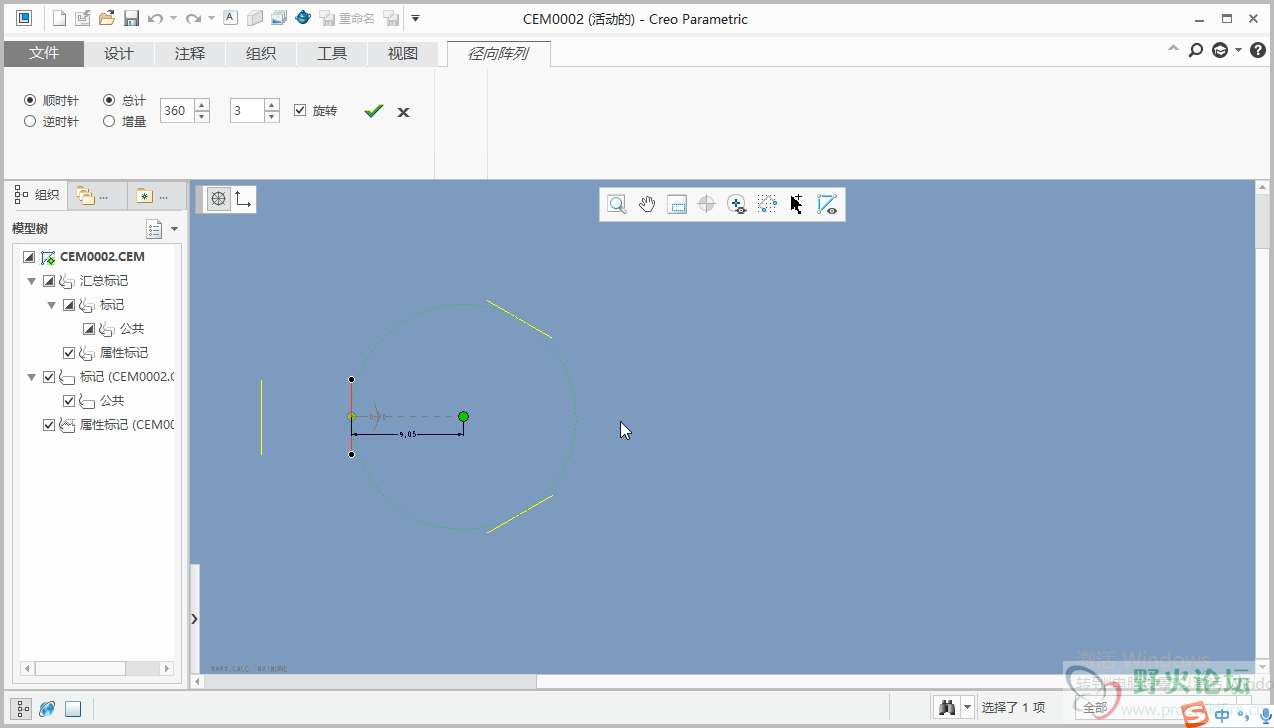1274x728 pixels.
Task: Switch to the 工具 tab
Action: point(332,54)
